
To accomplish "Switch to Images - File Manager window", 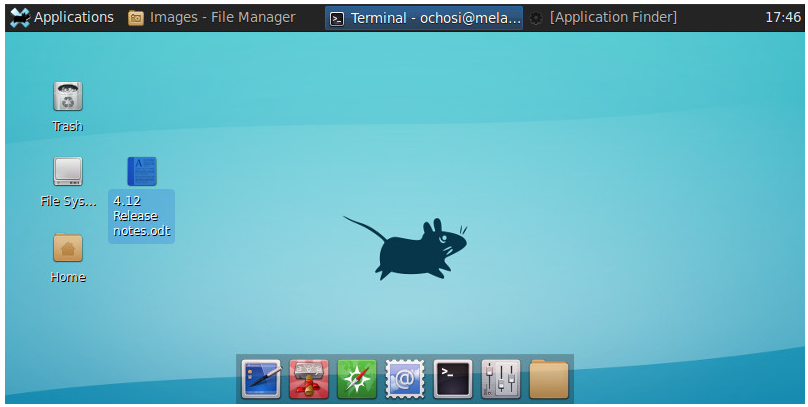I will [x=212, y=18].
